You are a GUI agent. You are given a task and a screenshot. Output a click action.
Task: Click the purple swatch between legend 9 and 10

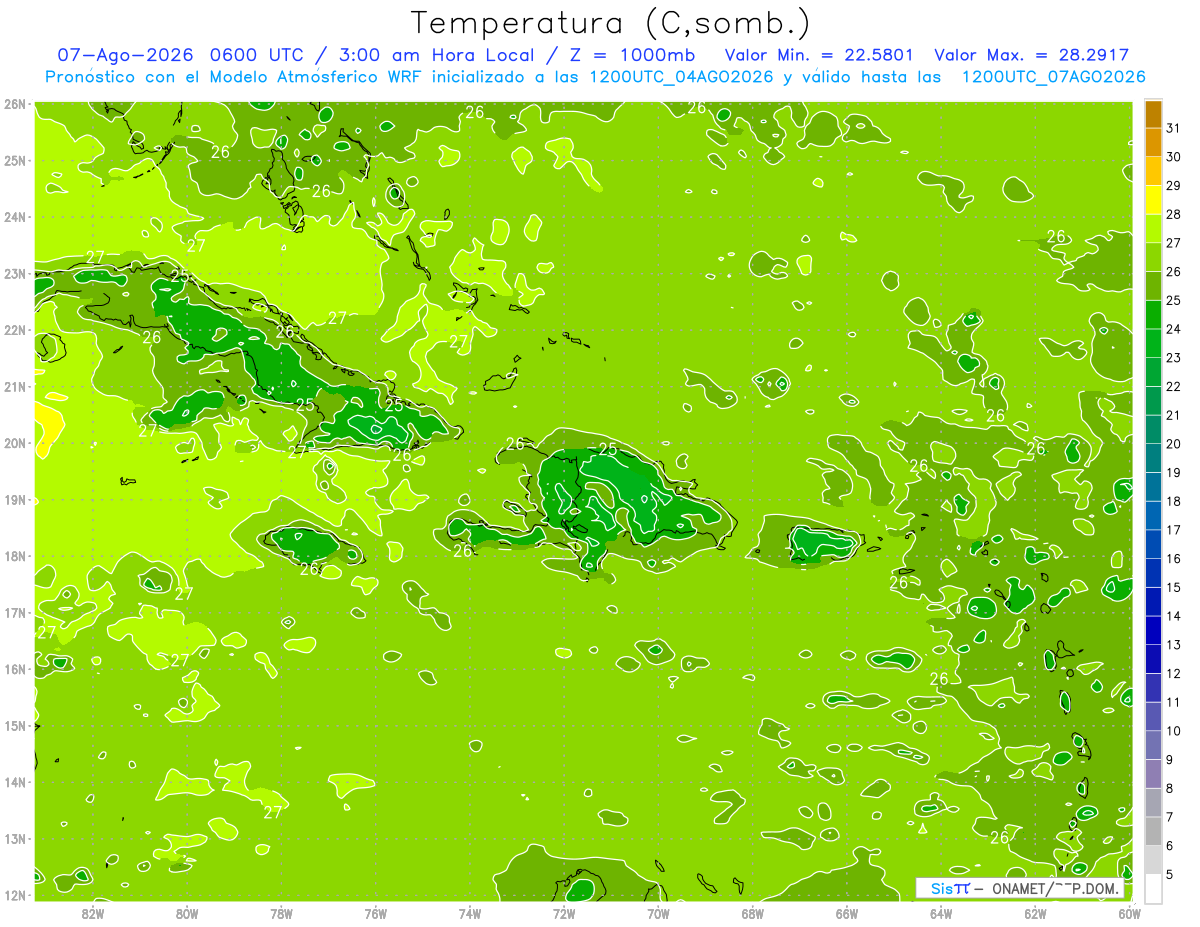[1153, 745]
